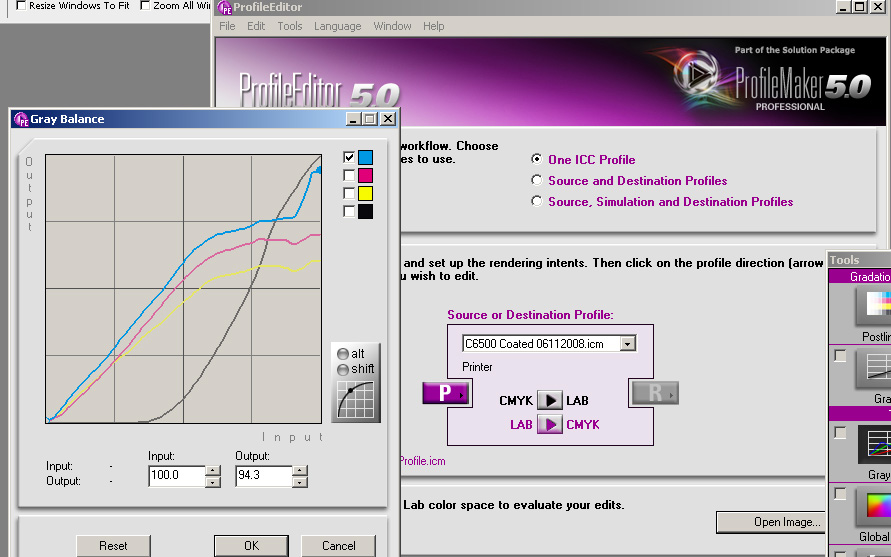Open the Gradation tool icon in Tools
Viewport: 891px width, 557px height.
click(x=874, y=307)
